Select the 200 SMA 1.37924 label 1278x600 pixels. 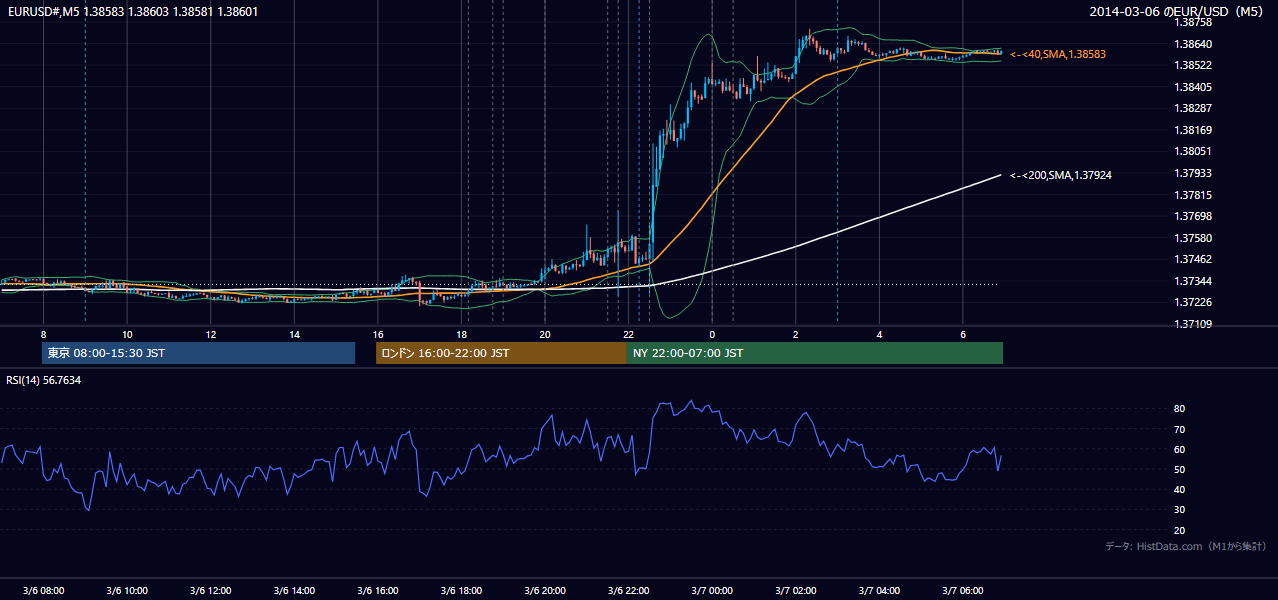[1061, 175]
